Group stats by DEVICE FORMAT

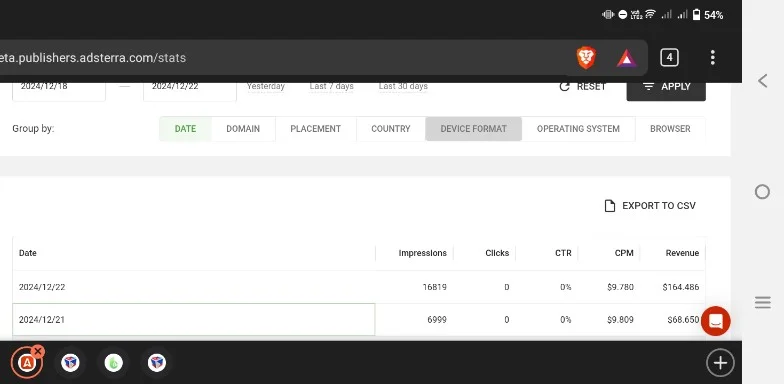coord(474,128)
